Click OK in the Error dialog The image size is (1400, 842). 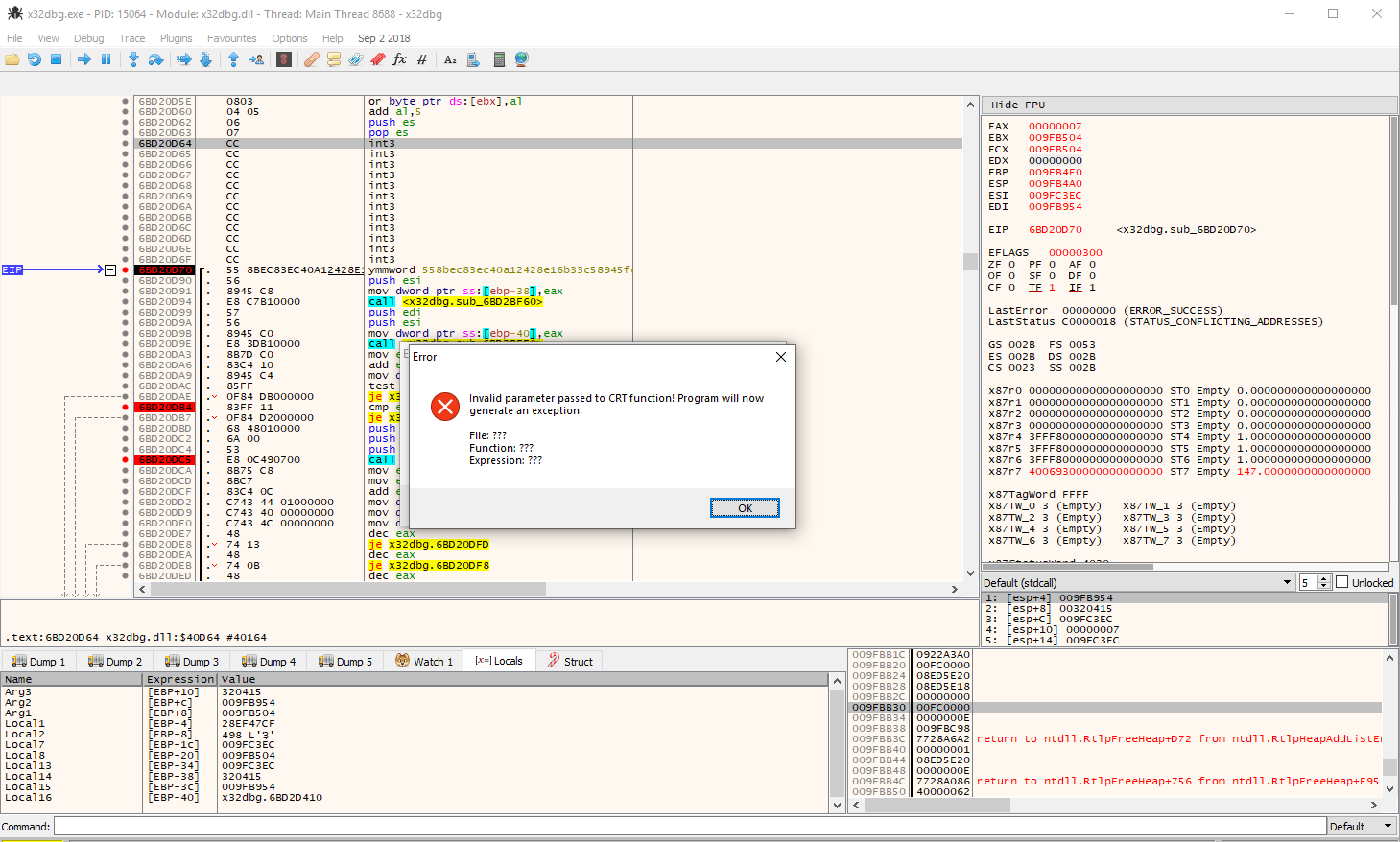pyautogui.click(x=745, y=507)
